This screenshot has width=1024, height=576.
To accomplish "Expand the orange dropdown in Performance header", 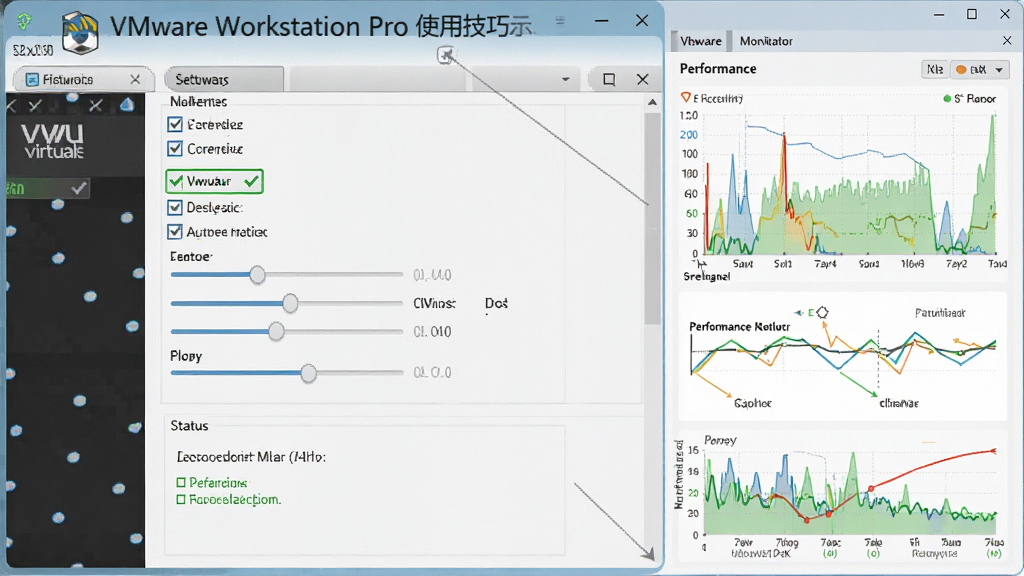I will (x=999, y=70).
